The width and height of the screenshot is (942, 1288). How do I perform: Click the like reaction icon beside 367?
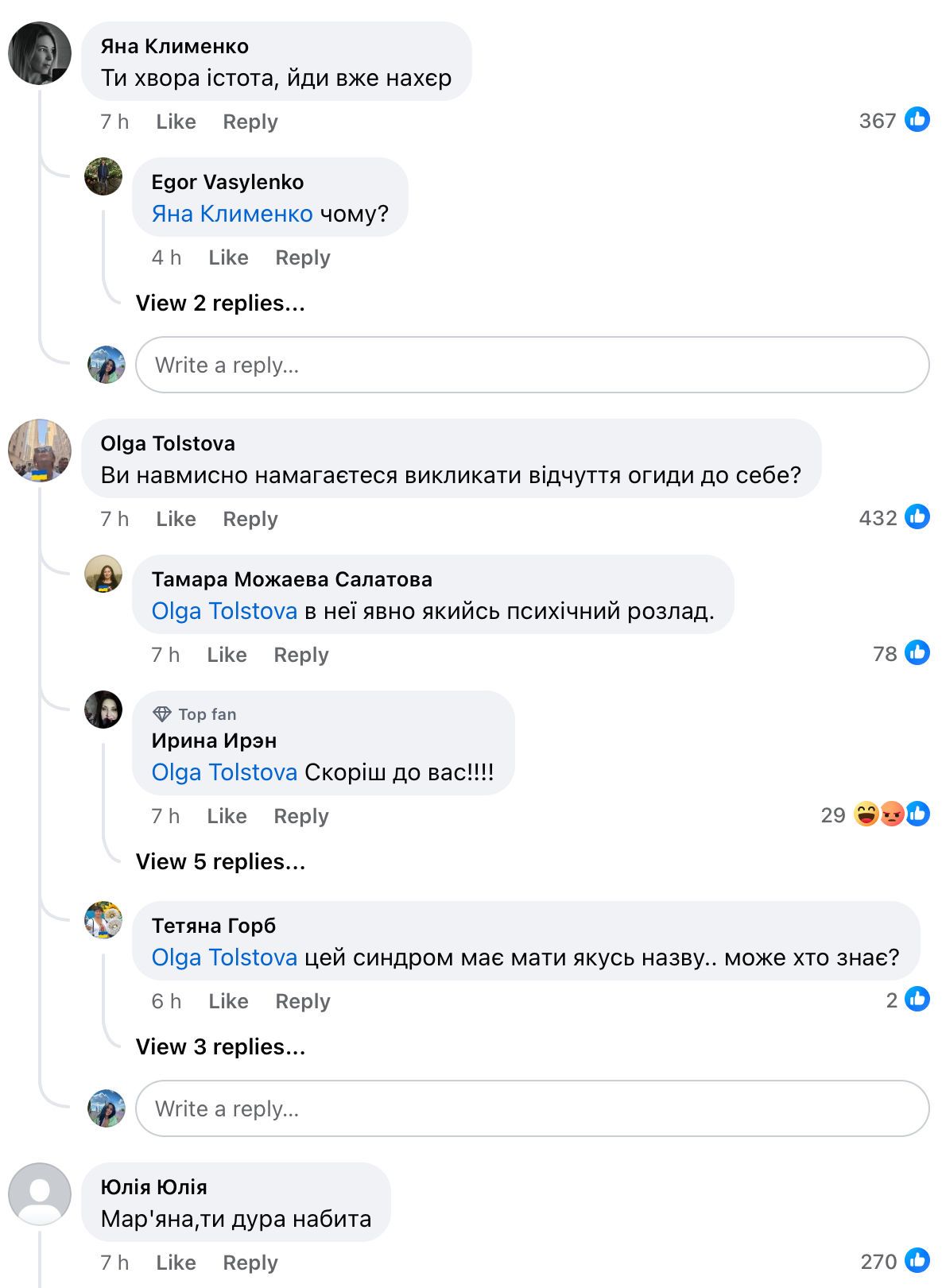click(917, 120)
